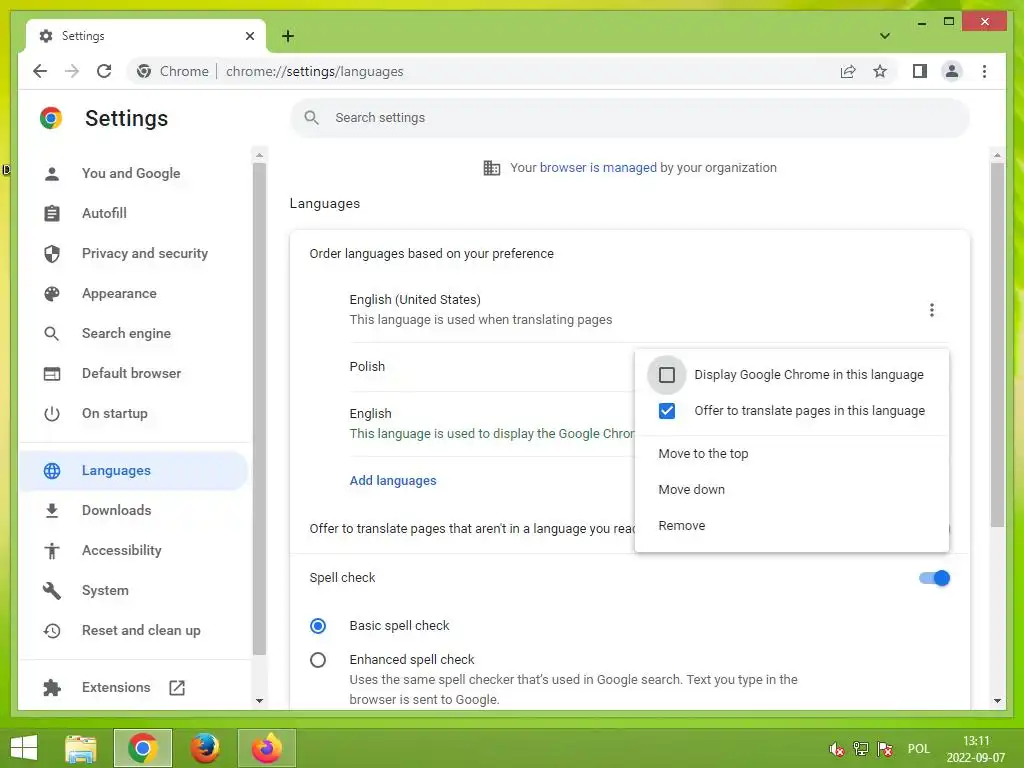This screenshot has width=1024, height=768.
Task: Click the network tray icon
Action: tap(861, 749)
